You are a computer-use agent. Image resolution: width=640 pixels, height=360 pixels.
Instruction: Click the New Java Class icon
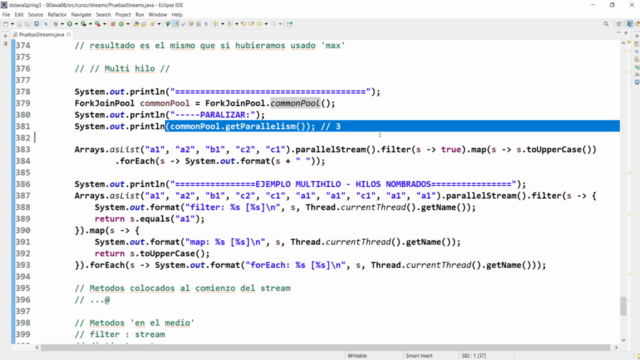click(121, 24)
